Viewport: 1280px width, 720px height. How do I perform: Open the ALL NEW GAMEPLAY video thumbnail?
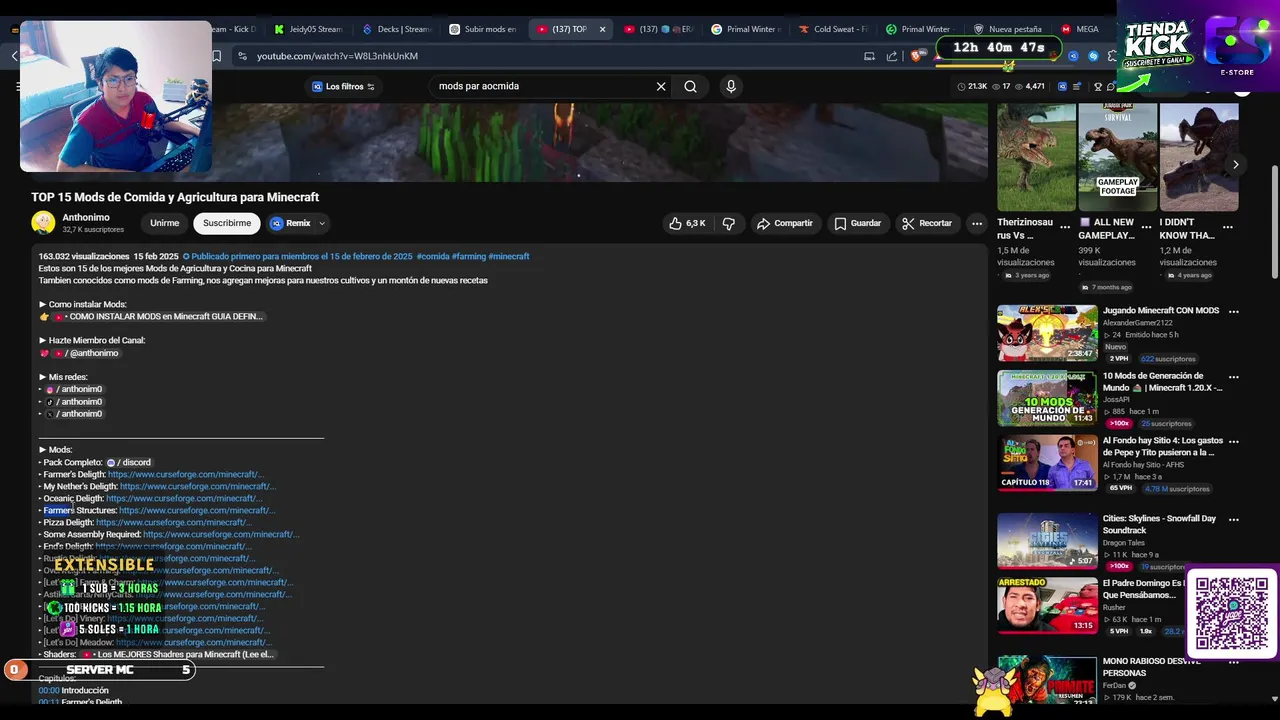1117,157
